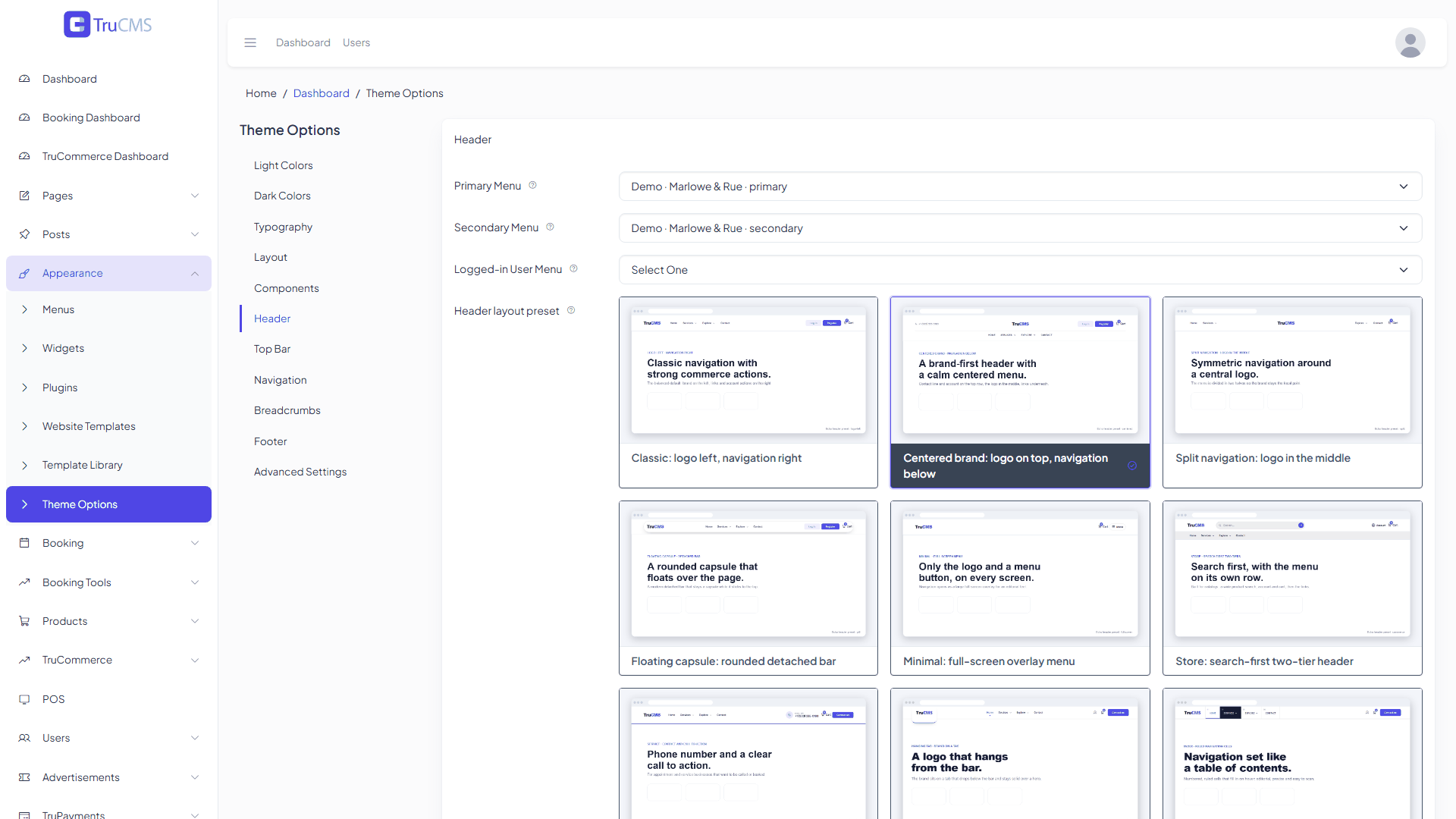This screenshot has height=819, width=1456.
Task: Click the Products cart icon
Action: coord(24,621)
